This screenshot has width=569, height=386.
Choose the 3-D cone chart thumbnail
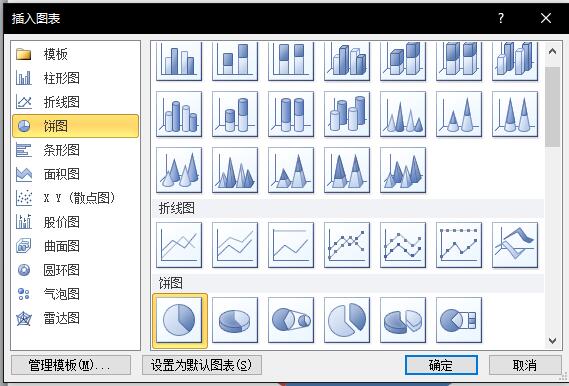pyautogui.click(x=179, y=170)
